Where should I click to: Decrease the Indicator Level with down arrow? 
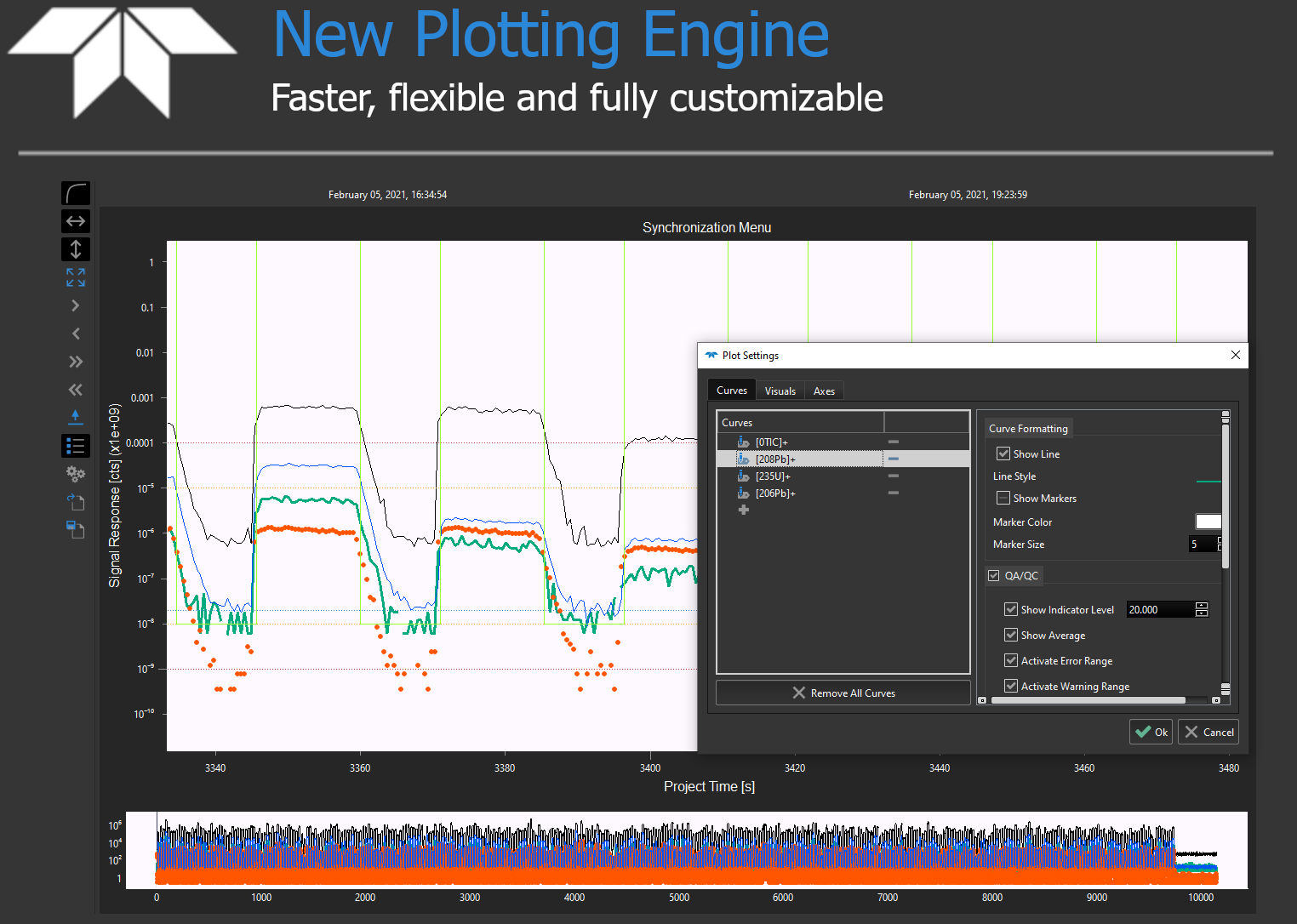coord(1202,613)
